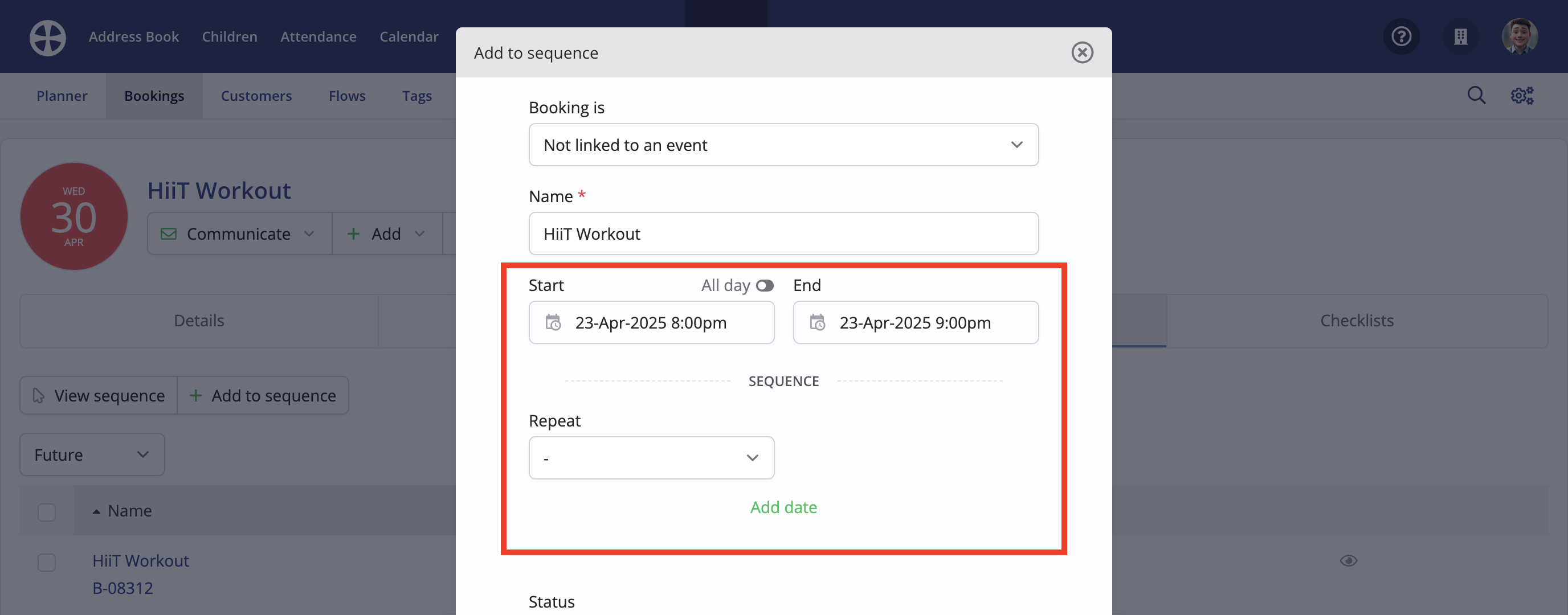Expand the Repeat dropdown
This screenshot has height=615, width=1568.
(651, 457)
